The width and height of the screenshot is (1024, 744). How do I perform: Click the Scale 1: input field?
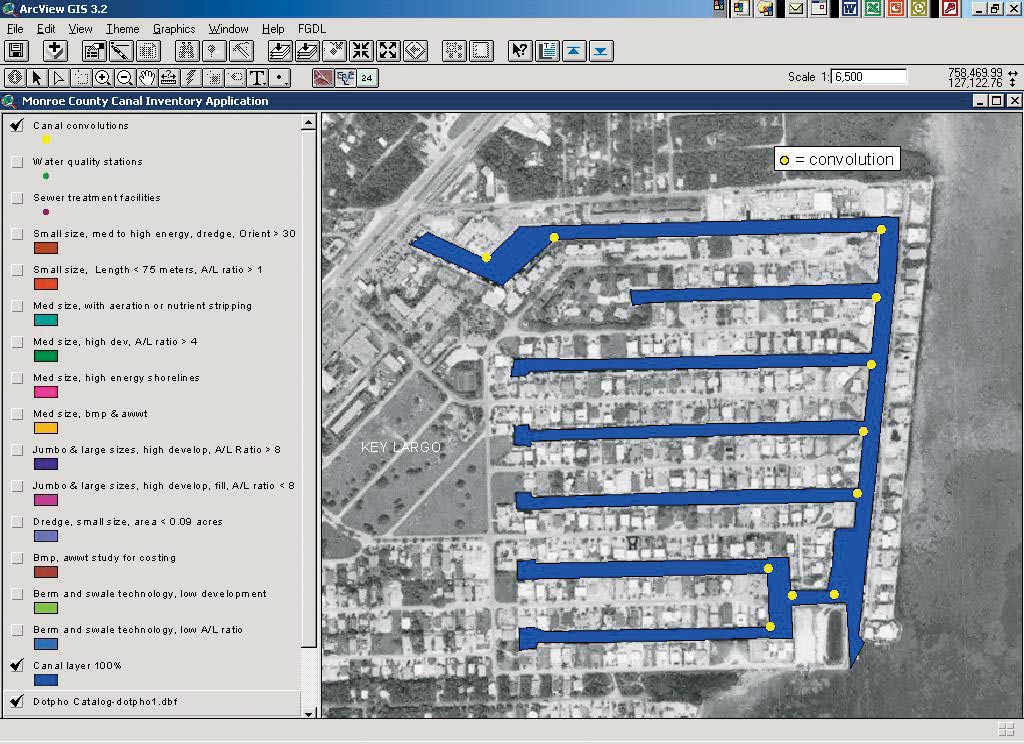869,77
